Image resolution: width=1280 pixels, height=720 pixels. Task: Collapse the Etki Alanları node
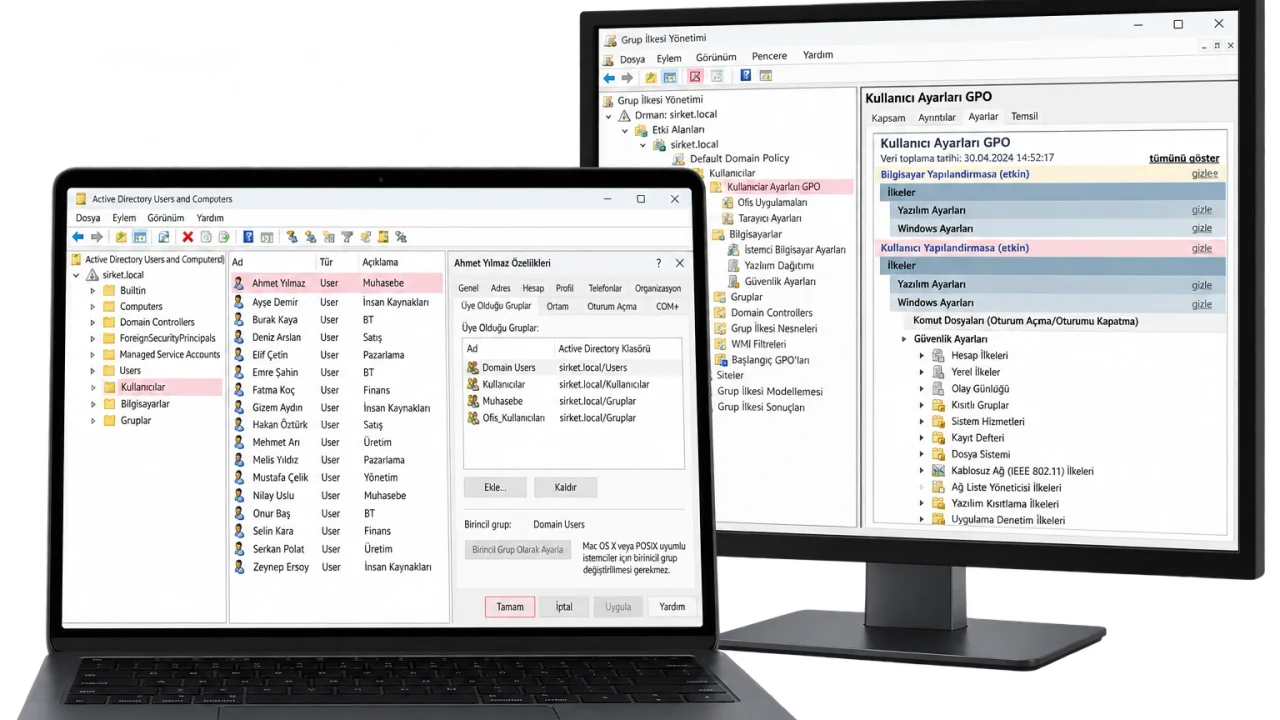click(x=626, y=130)
